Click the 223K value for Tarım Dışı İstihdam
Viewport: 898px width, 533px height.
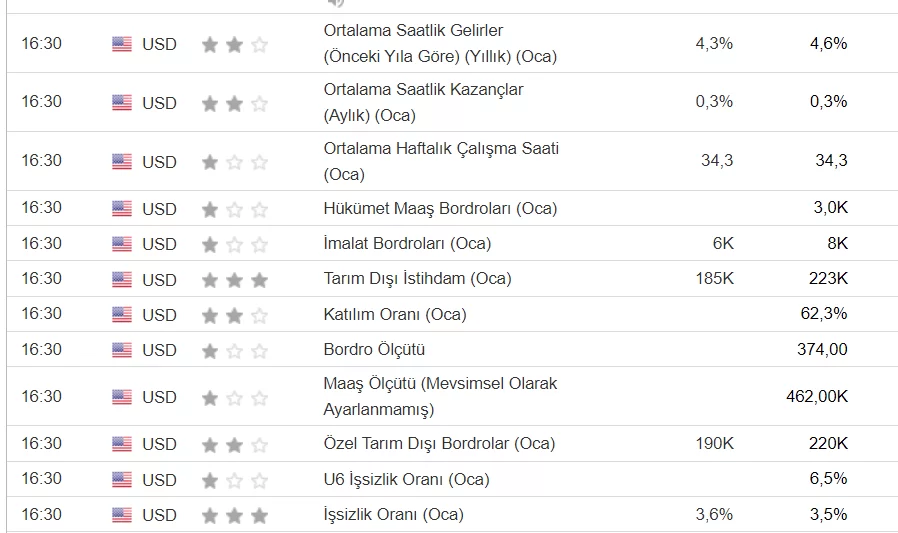coord(828,278)
